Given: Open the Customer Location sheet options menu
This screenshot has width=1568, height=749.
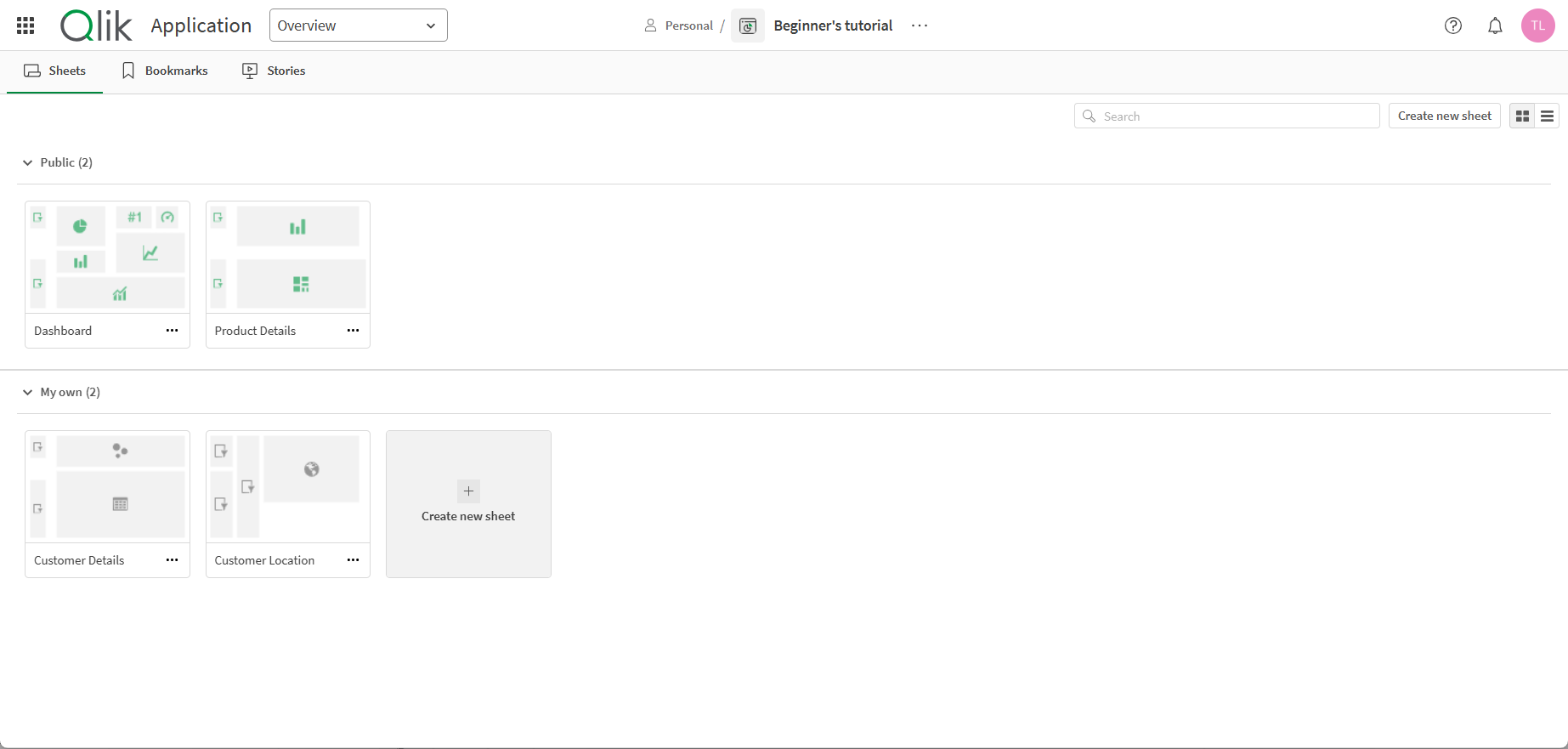Looking at the screenshot, I should click(353, 560).
